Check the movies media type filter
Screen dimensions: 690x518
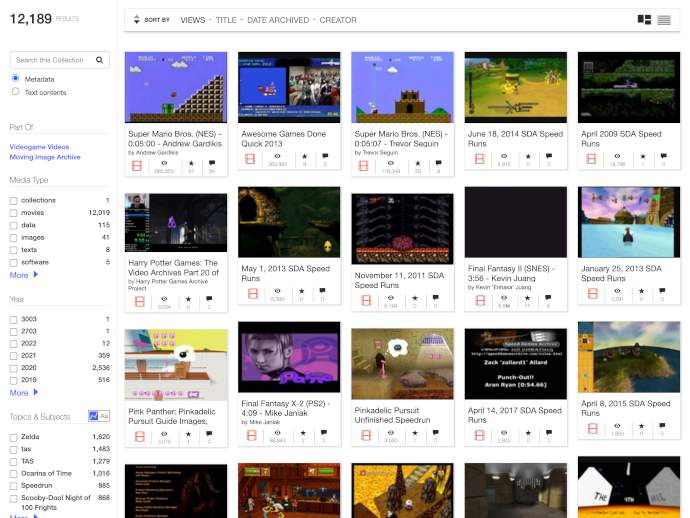[14, 213]
